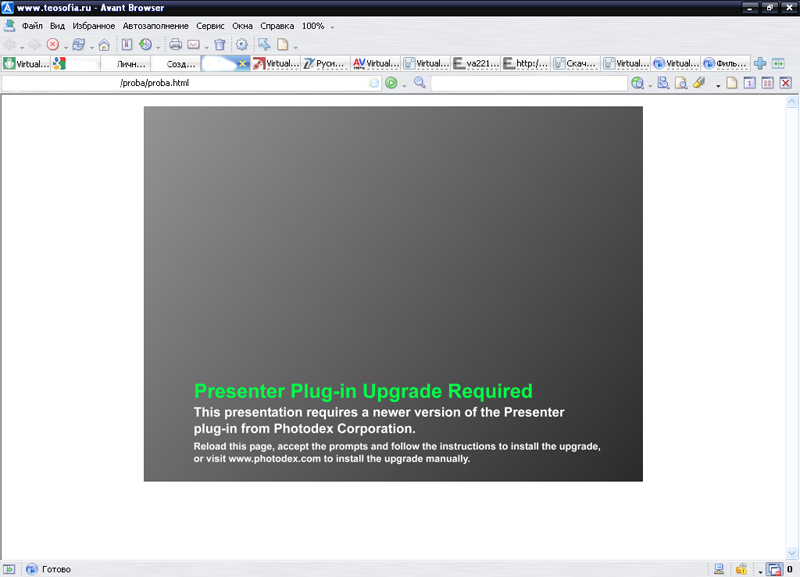Click the single window layout icon

click(749, 83)
